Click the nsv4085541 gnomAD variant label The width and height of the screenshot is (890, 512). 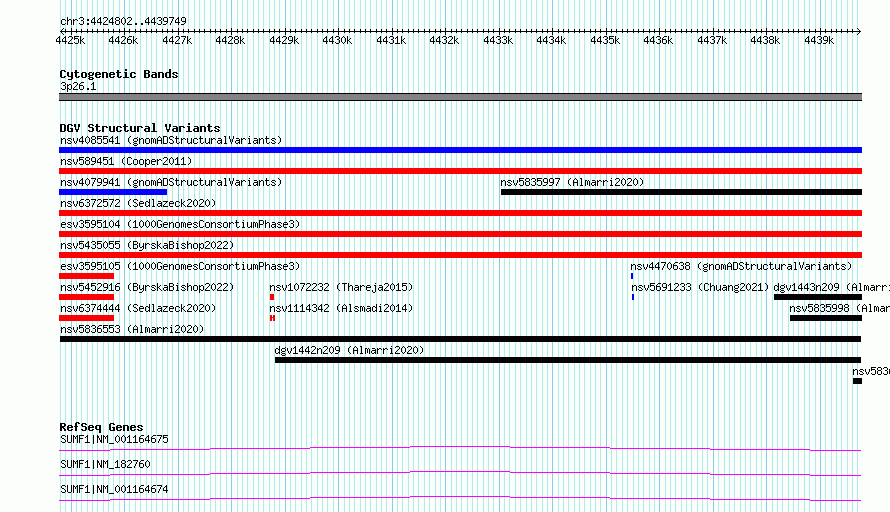pos(171,140)
